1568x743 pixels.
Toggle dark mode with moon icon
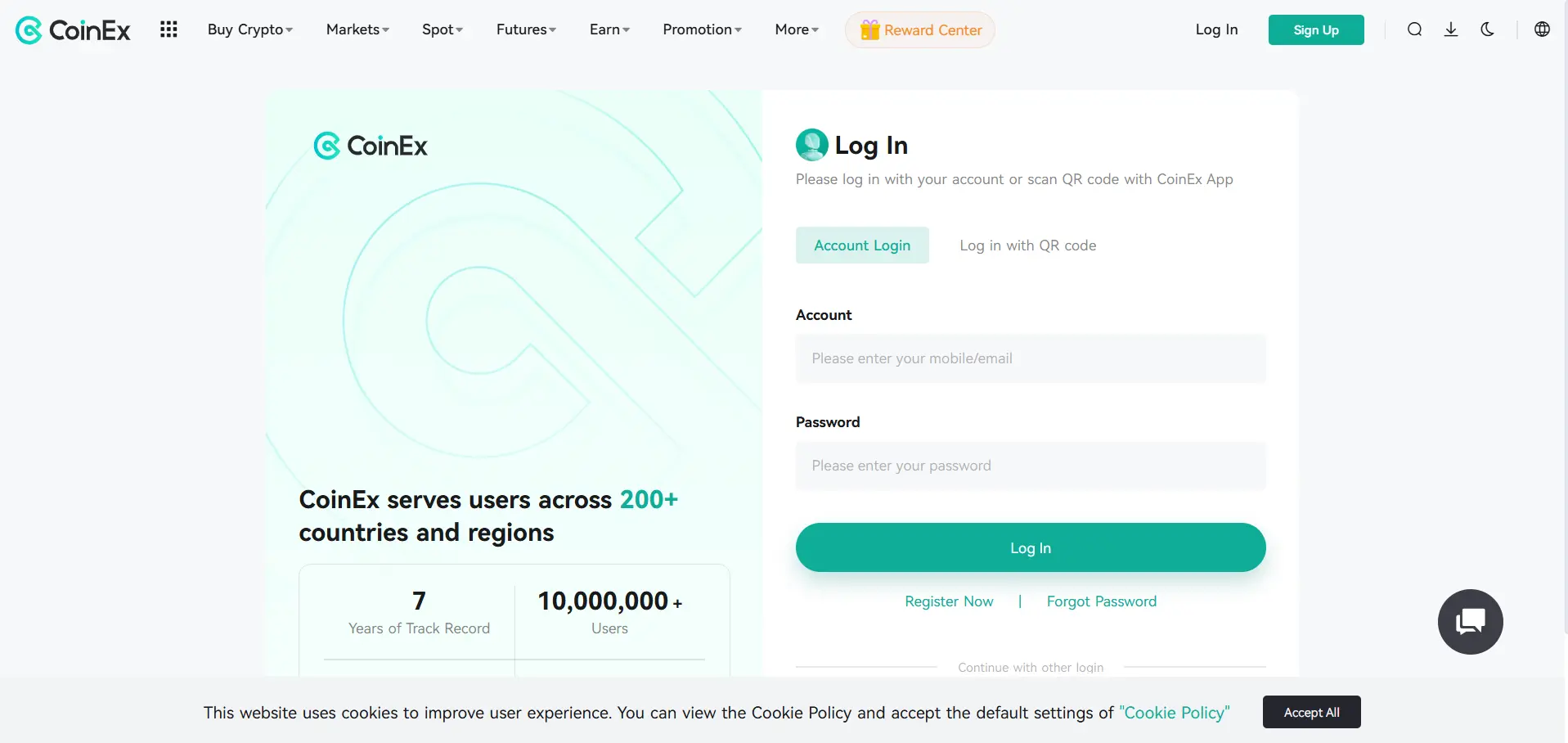pos(1488,29)
